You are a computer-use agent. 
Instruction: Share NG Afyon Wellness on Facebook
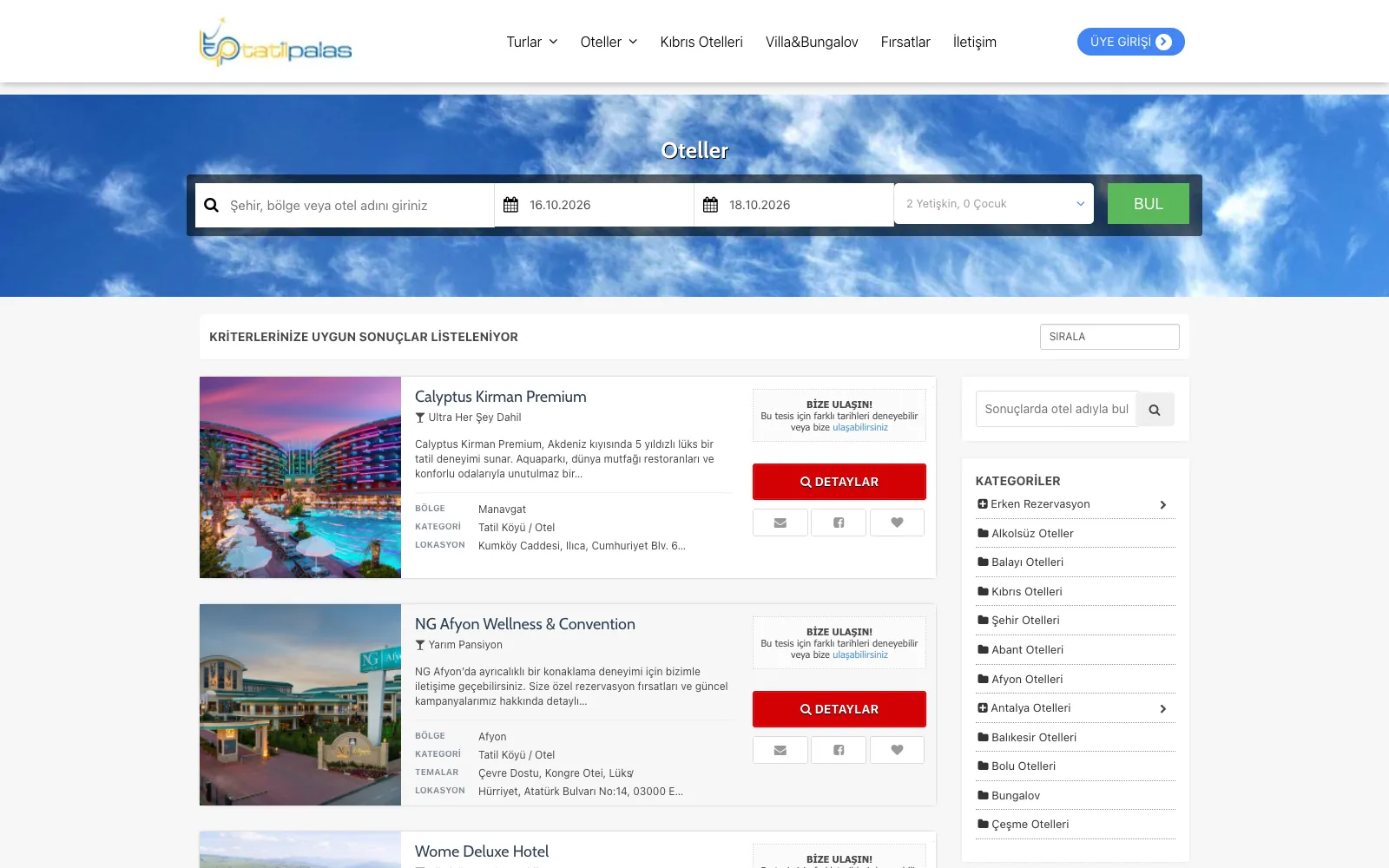pos(839,750)
